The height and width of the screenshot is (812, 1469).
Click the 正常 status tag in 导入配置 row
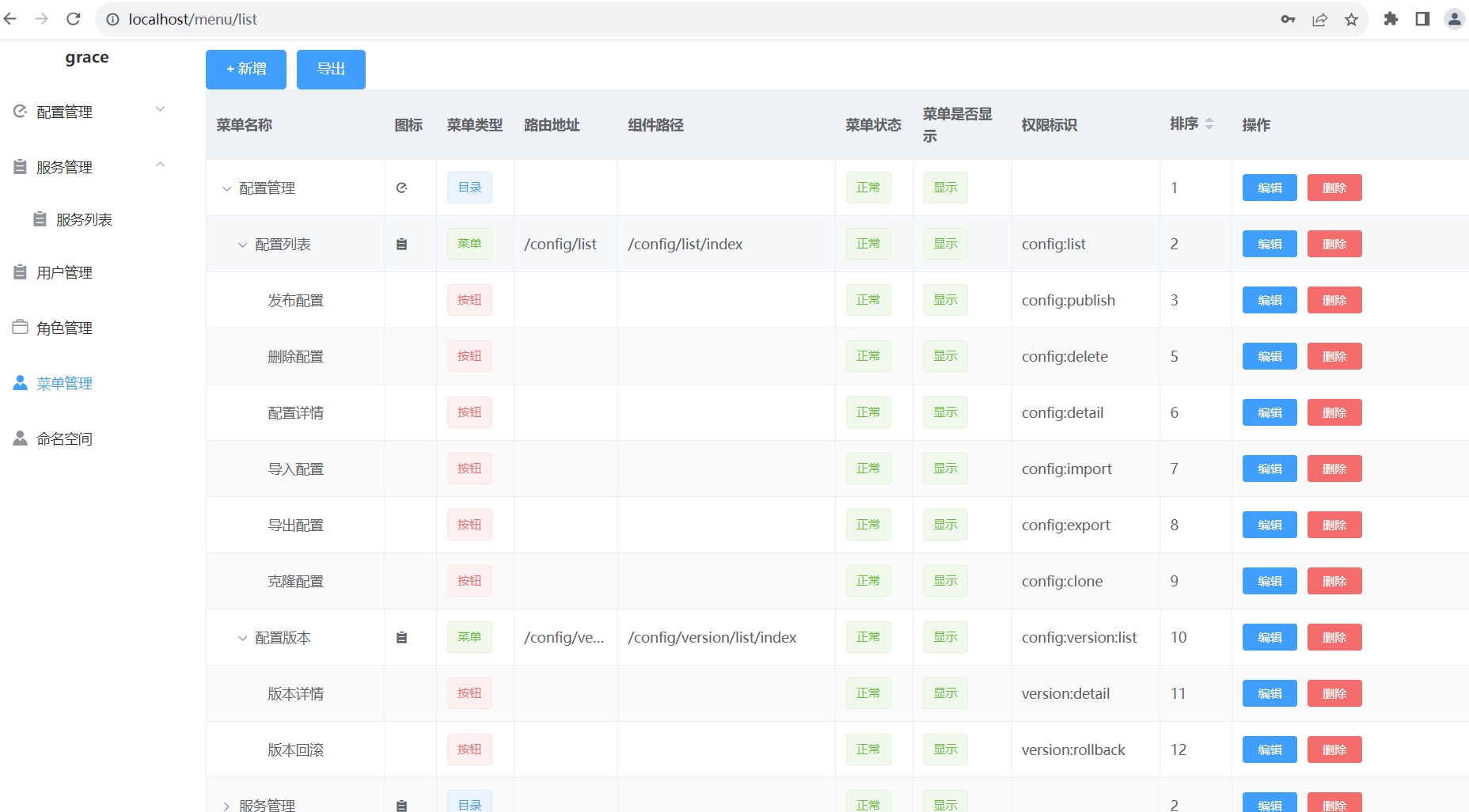[868, 469]
